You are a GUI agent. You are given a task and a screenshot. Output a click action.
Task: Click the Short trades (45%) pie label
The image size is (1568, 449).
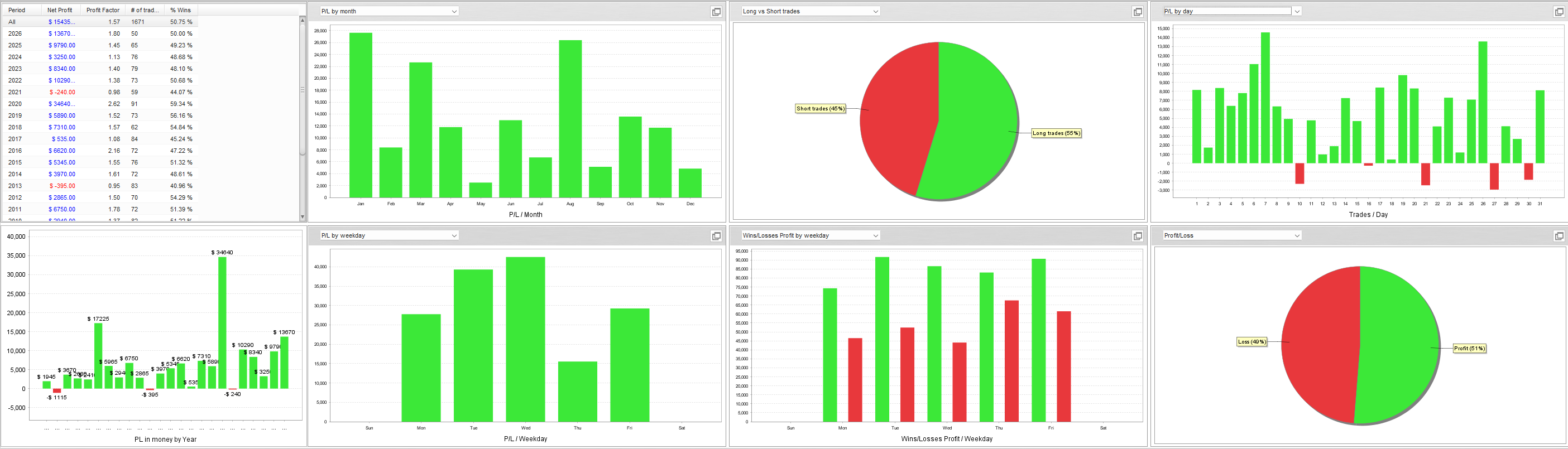[821, 109]
